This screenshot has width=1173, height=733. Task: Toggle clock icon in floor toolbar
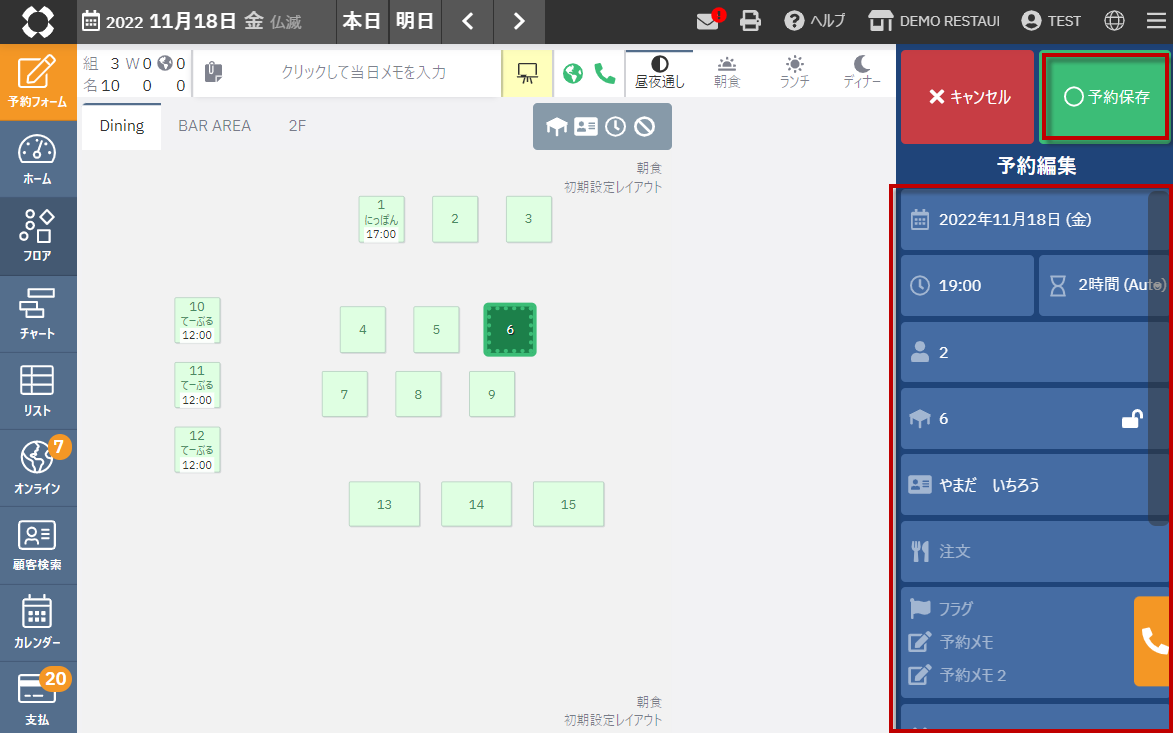point(616,126)
